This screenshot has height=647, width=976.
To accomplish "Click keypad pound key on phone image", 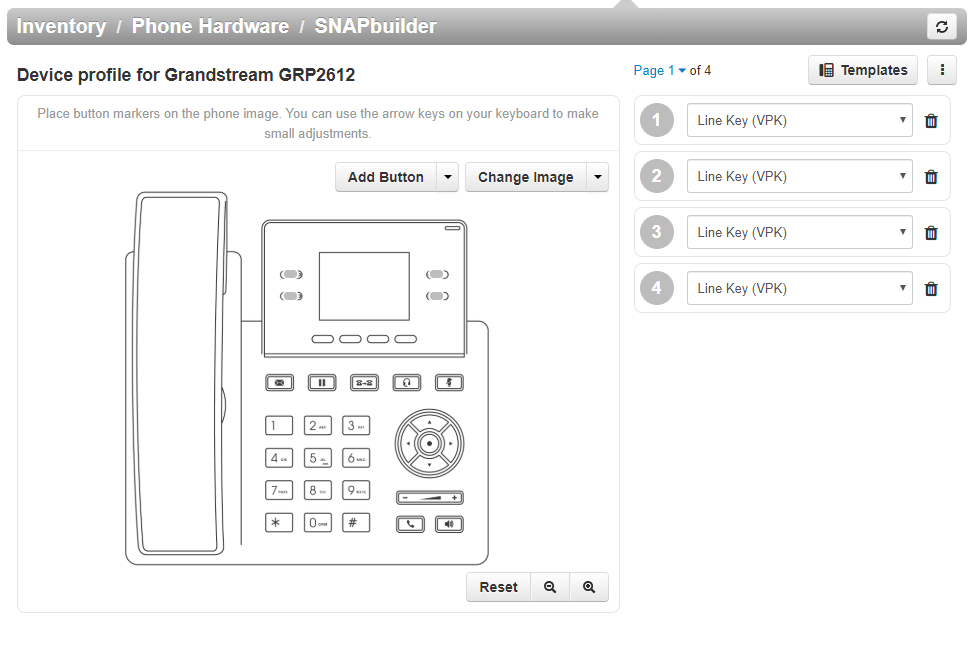I will [x=356, y=522].
